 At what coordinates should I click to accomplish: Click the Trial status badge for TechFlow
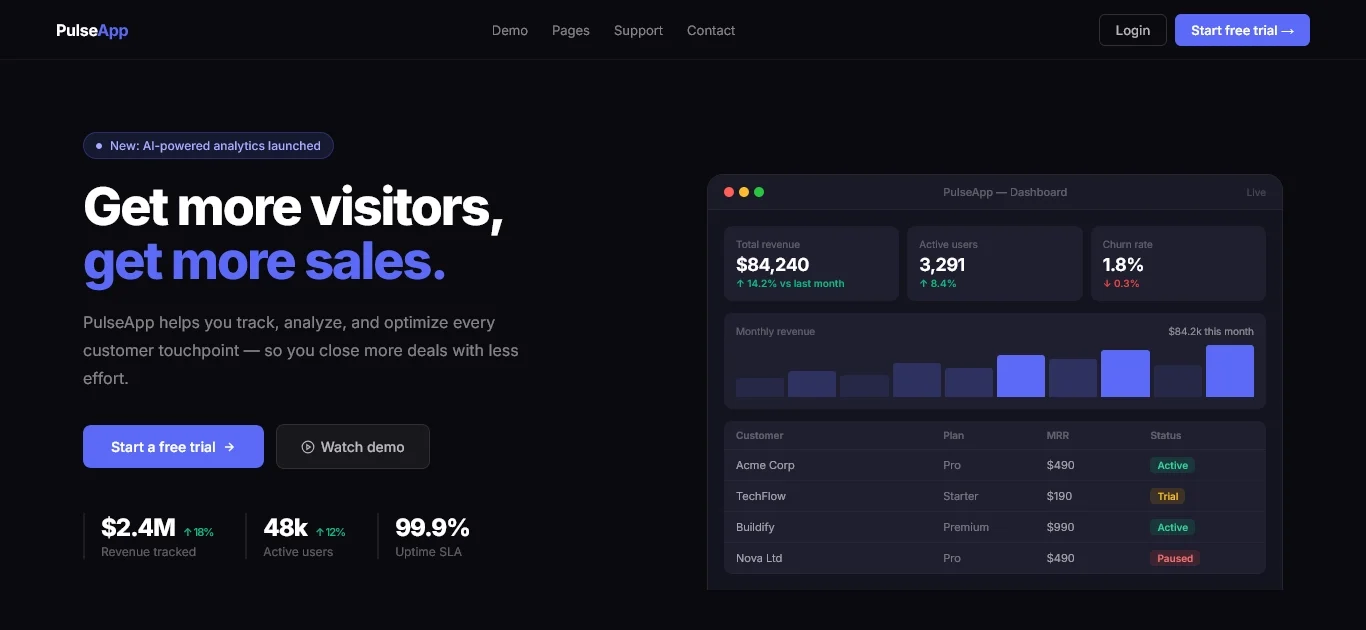coord(1168,496)
